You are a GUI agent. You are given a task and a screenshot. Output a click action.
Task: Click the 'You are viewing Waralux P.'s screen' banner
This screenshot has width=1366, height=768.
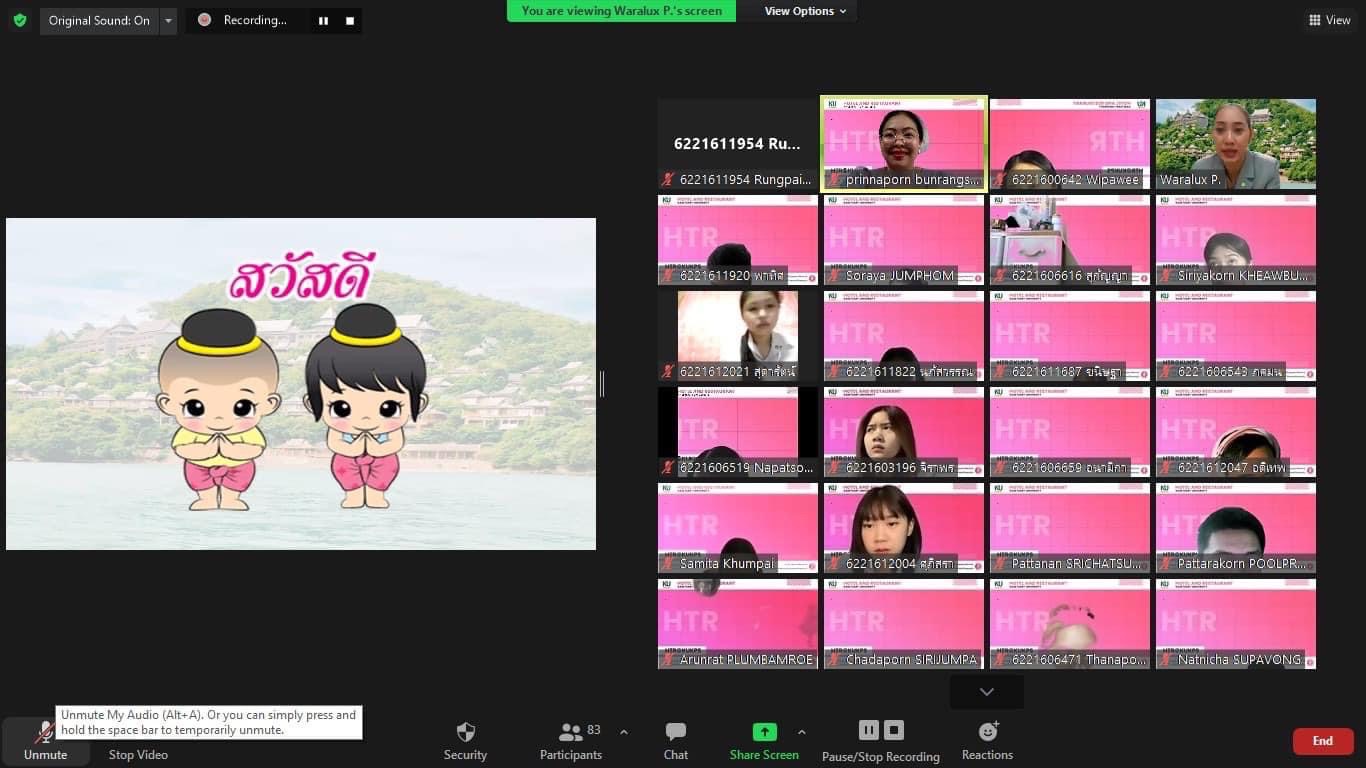(x=621, y=11)
